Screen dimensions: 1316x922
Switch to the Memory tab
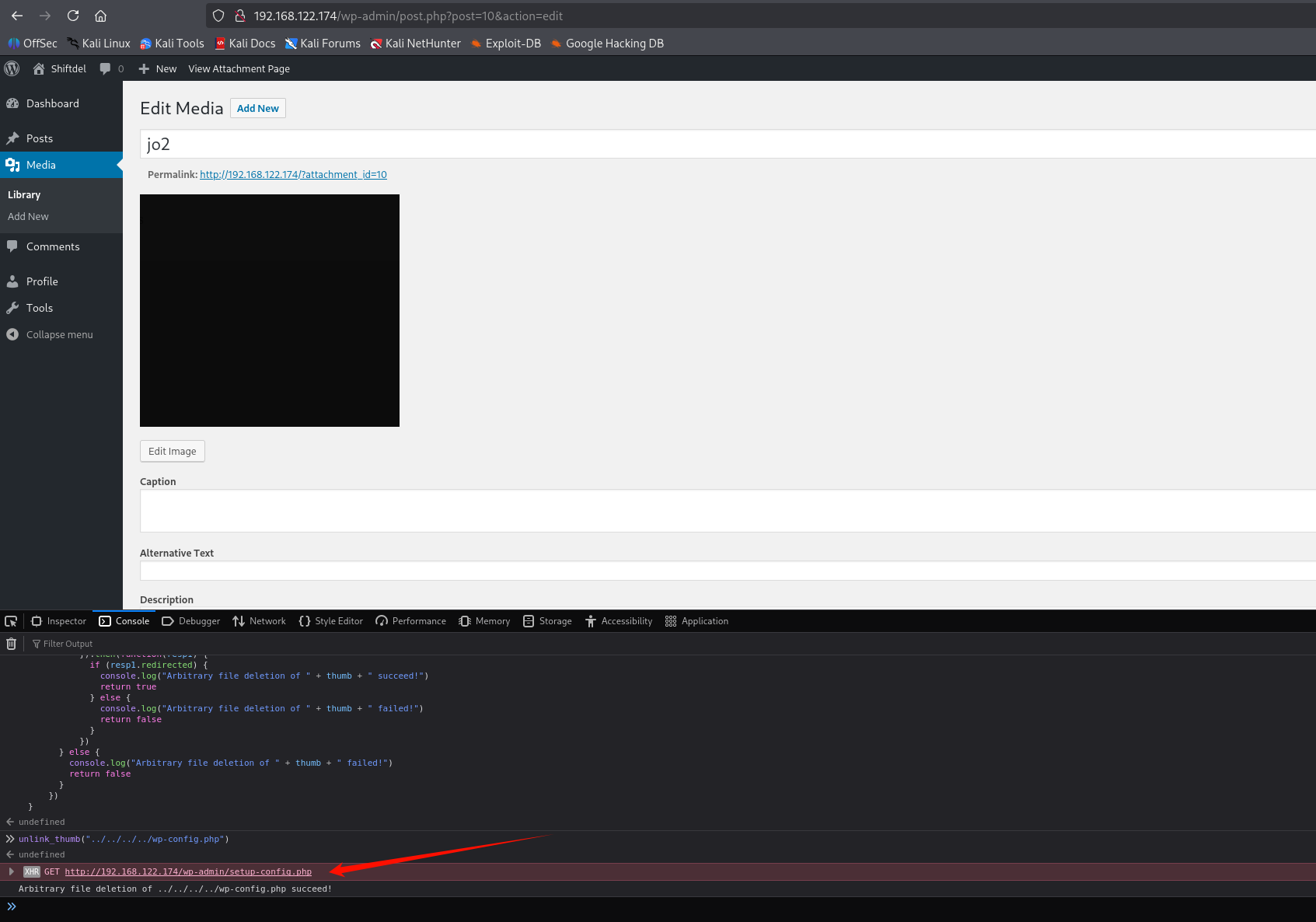pos(484,621)
